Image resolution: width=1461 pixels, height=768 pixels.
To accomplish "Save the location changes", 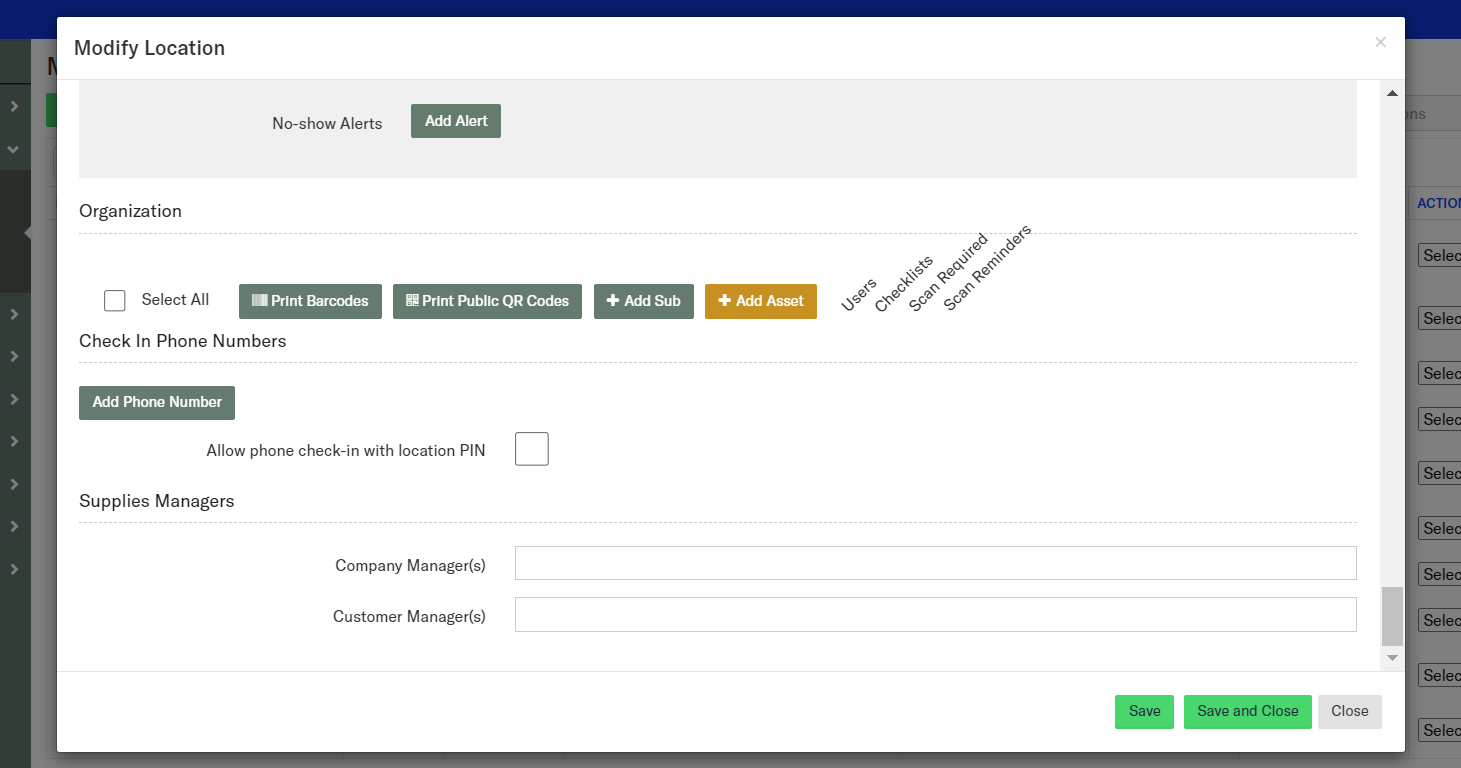I will [x=1144, y=712].
